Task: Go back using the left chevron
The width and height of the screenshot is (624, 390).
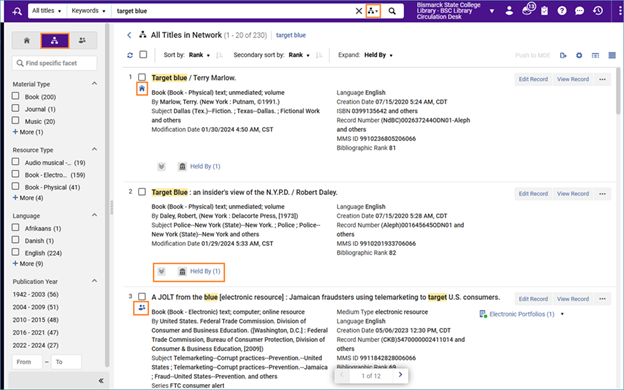Action: coord(129,35)
